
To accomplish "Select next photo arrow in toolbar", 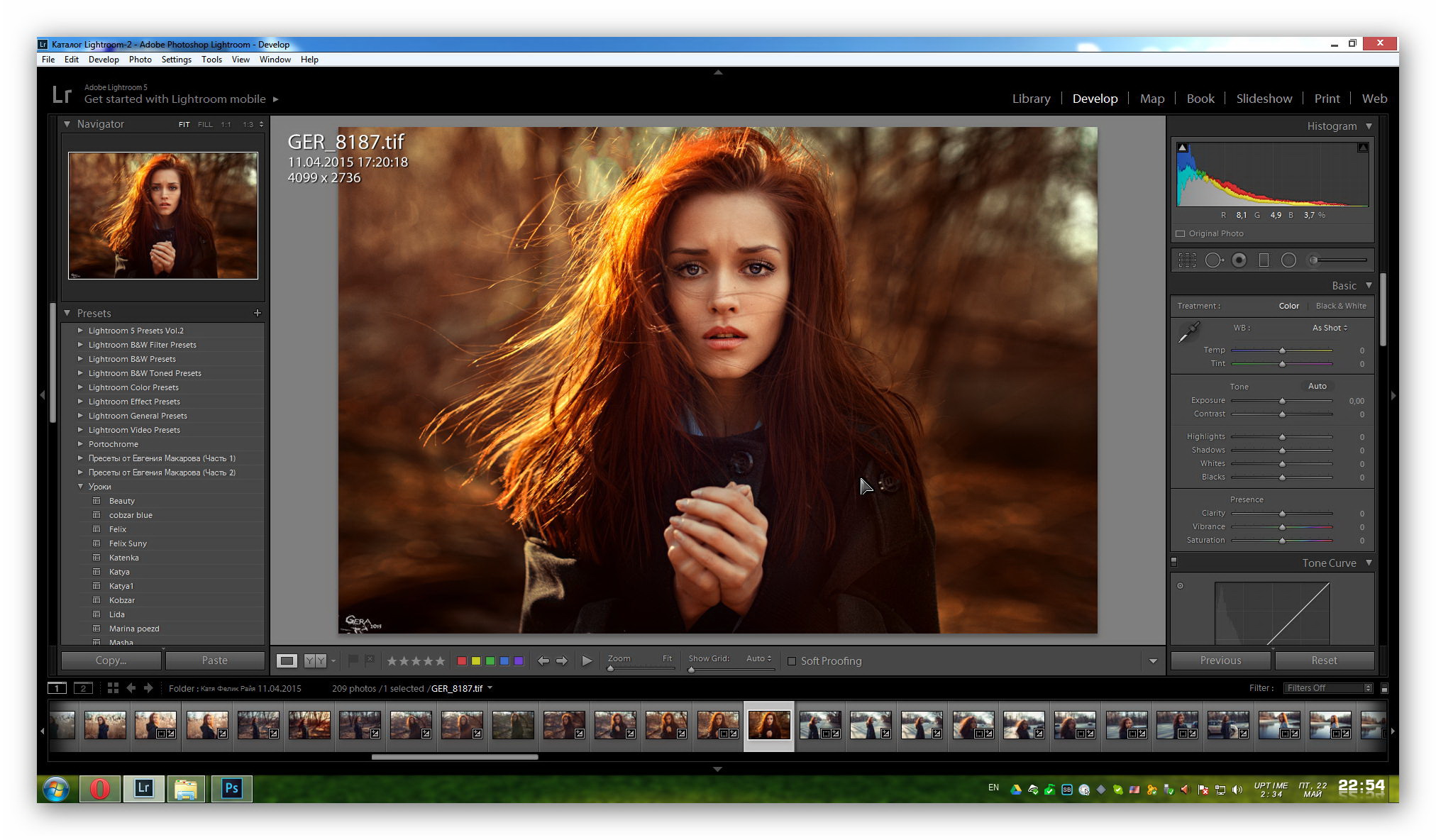I will 562,661.
